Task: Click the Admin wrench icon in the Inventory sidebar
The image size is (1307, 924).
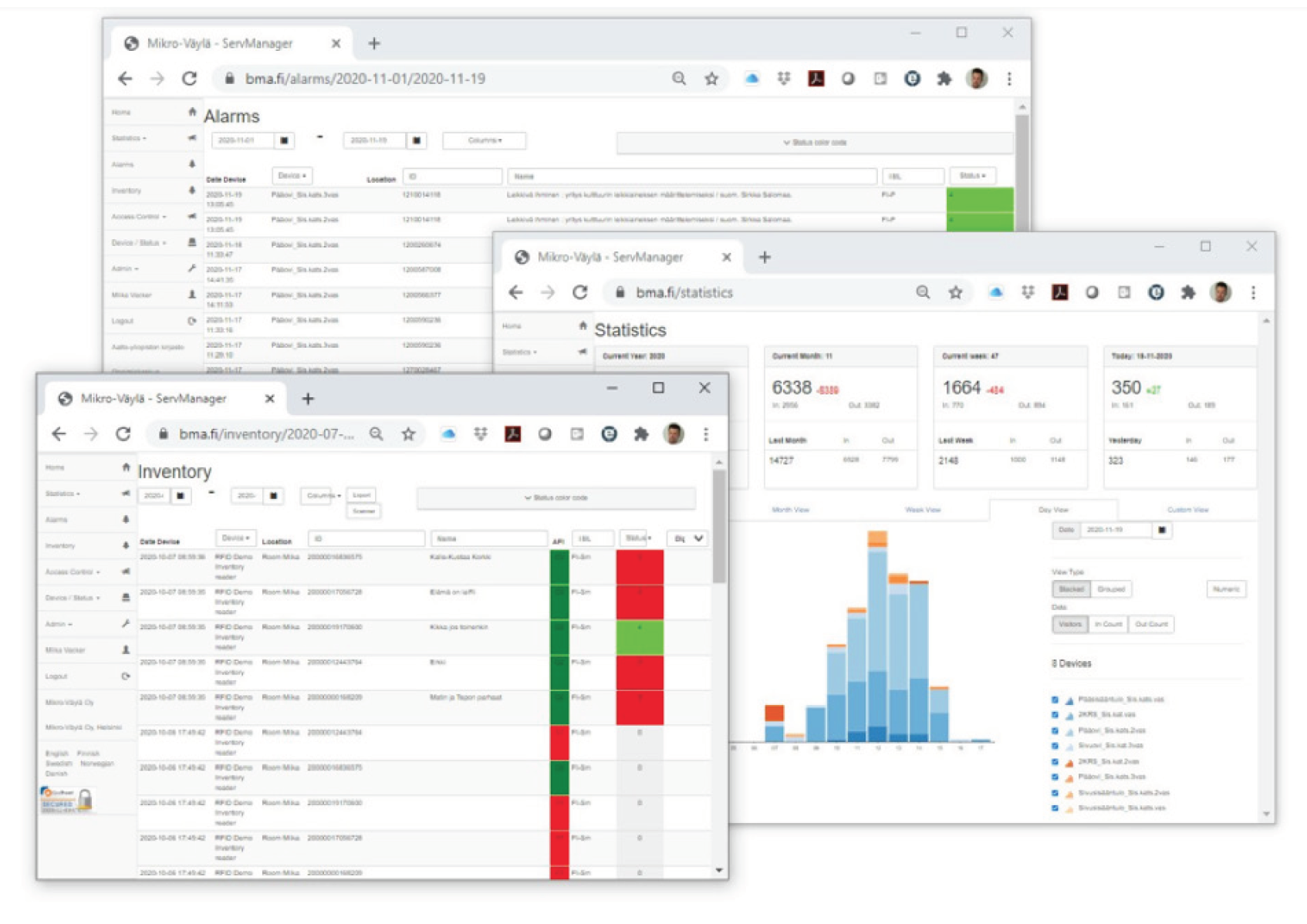Action: pyautogui.click(x=126, y=623)
